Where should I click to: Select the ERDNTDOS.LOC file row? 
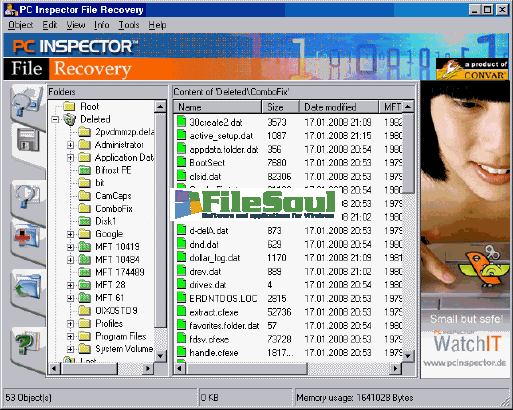[x=288, y=298]
